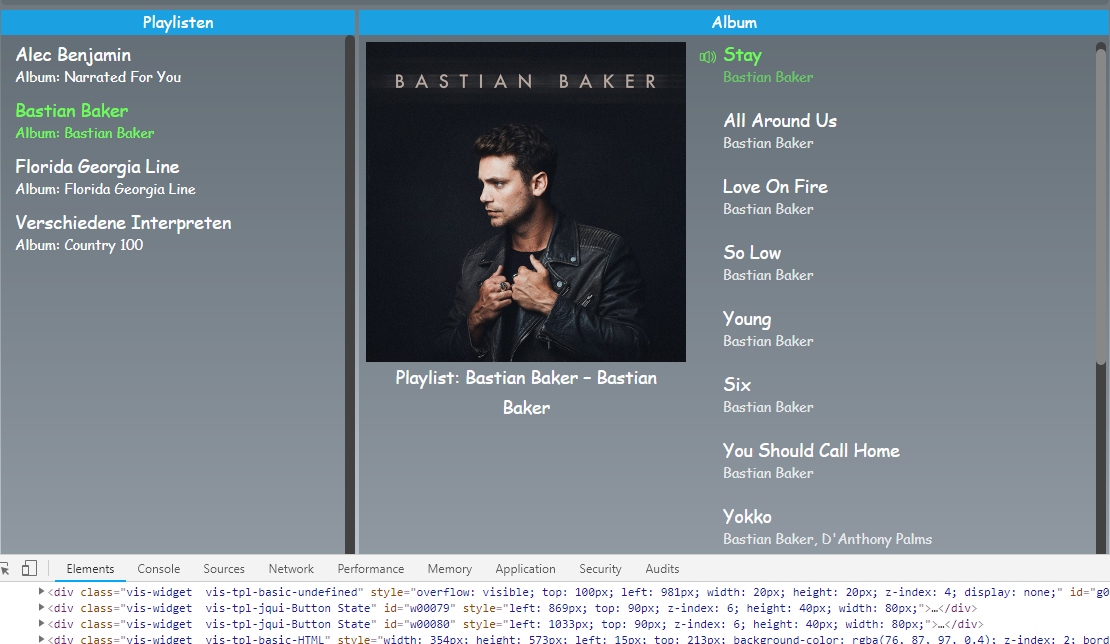Play the track All Around Us
Viewport: 1110px width, 644px height.
(779, 120)
